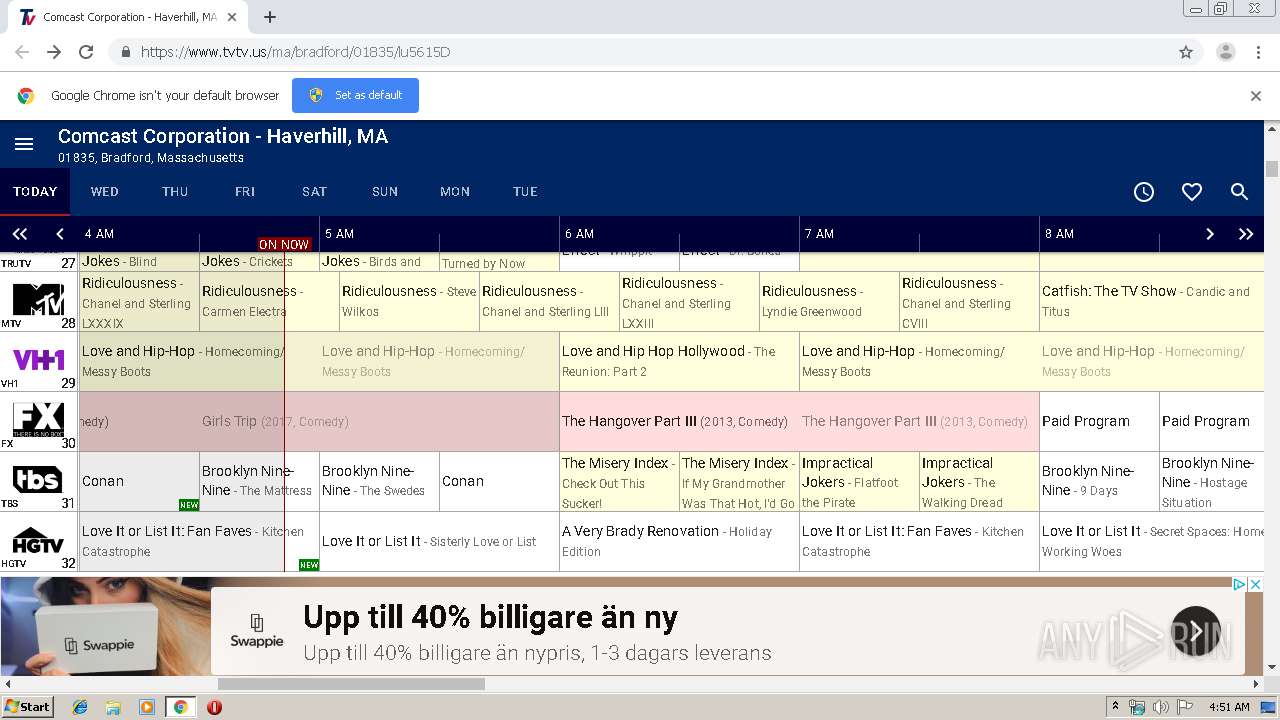Open The Misery Index - Check Out This Sucker

click(x=619, y=482)
